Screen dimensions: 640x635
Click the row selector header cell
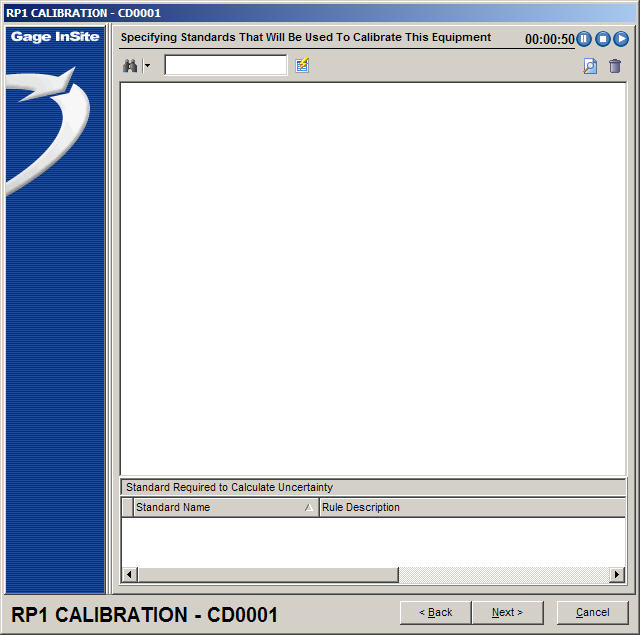coord(127,507)
